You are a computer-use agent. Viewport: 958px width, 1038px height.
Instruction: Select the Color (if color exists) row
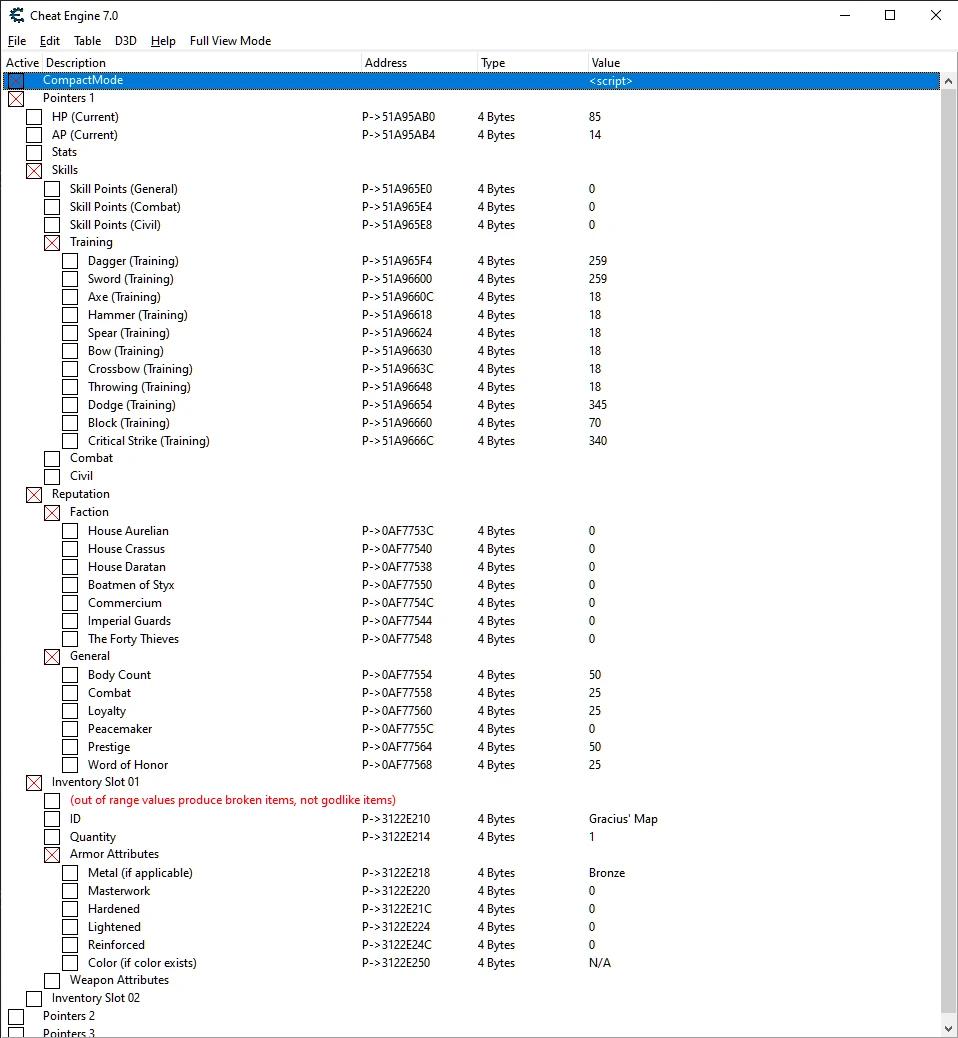[471, 963]
